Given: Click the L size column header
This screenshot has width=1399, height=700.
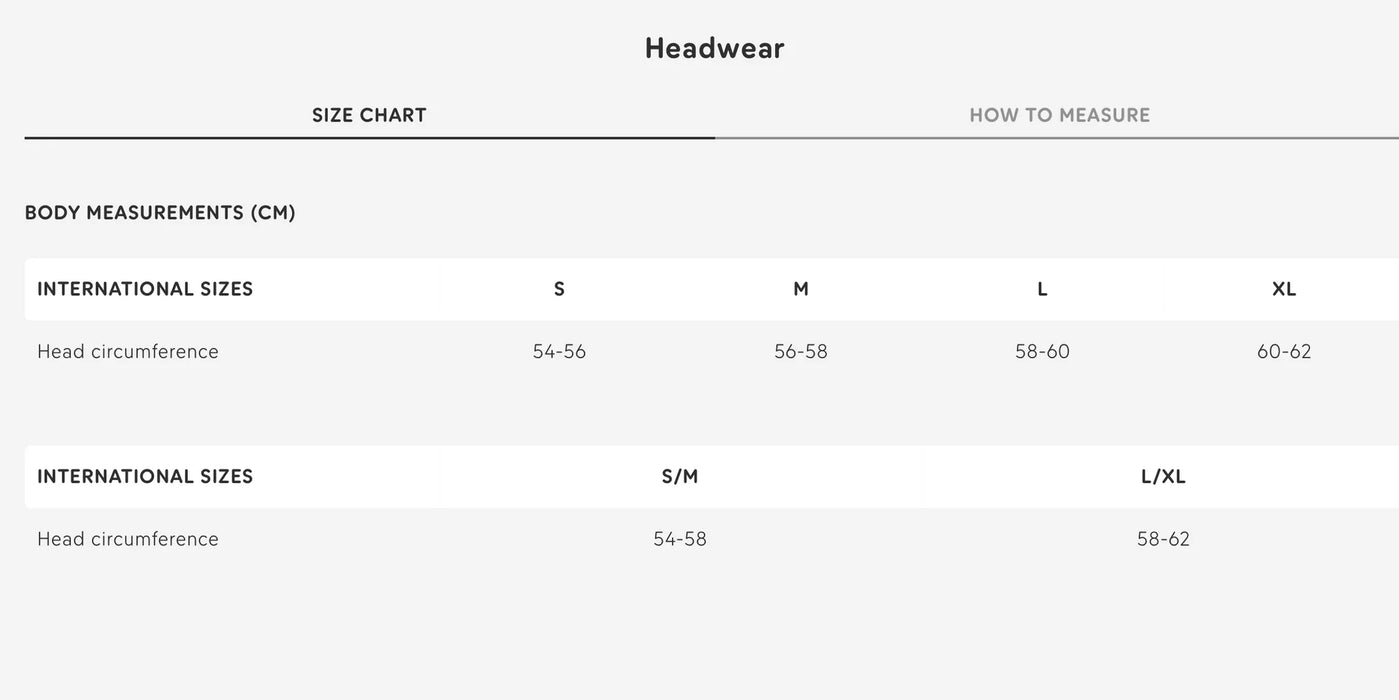Looking at the screenshot, I should (x=1042, y=289).
